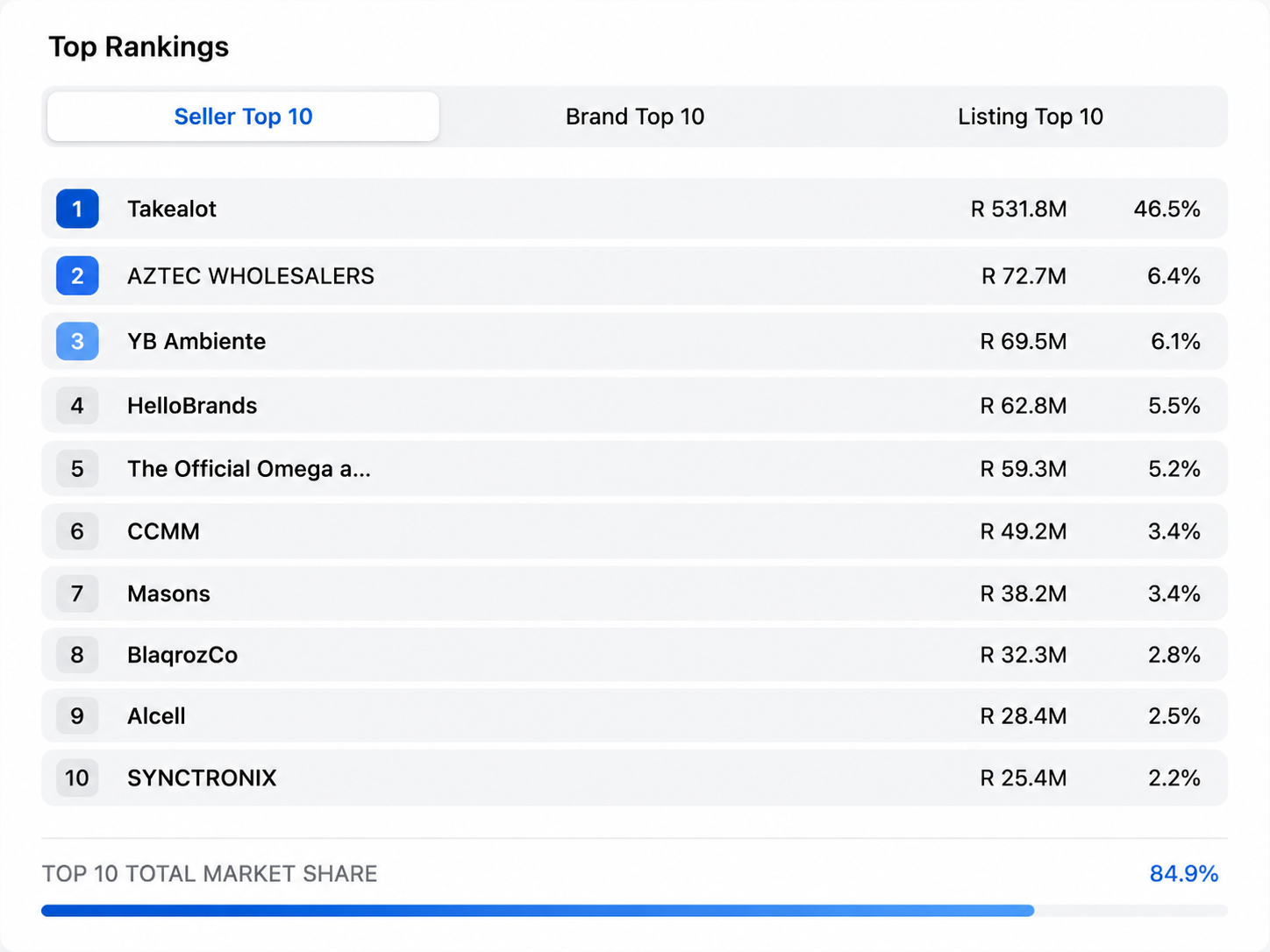This screenshot has width=1270, height=952.
Task: Select the CCMM seller name
Action: coord(163,531)
